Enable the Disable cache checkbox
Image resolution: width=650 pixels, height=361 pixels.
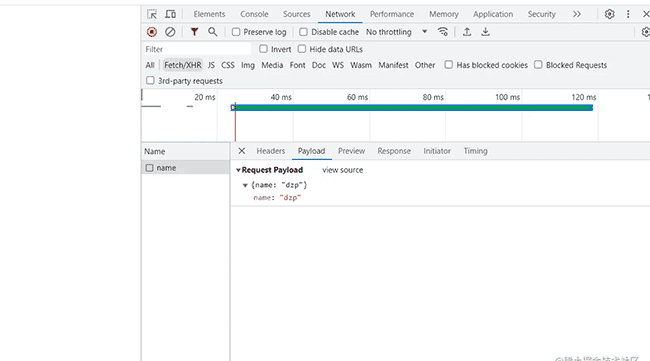pos(303,32)
